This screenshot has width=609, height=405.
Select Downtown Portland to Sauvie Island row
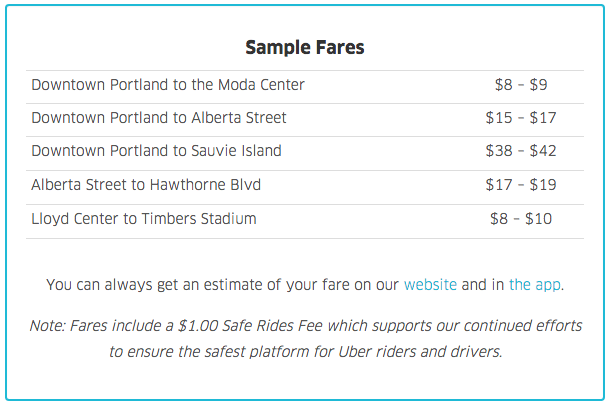305,153
